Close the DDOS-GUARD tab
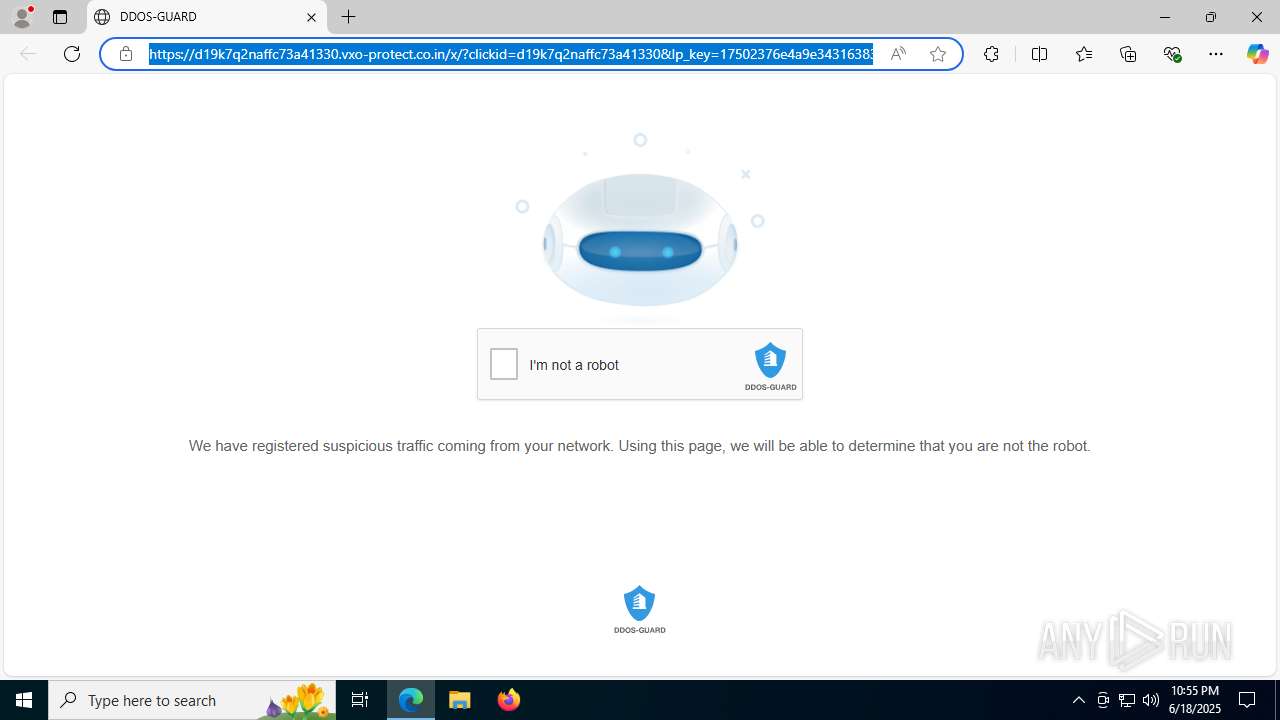The height and width of the screenshot is (720, 1280). tap(311, 17)
